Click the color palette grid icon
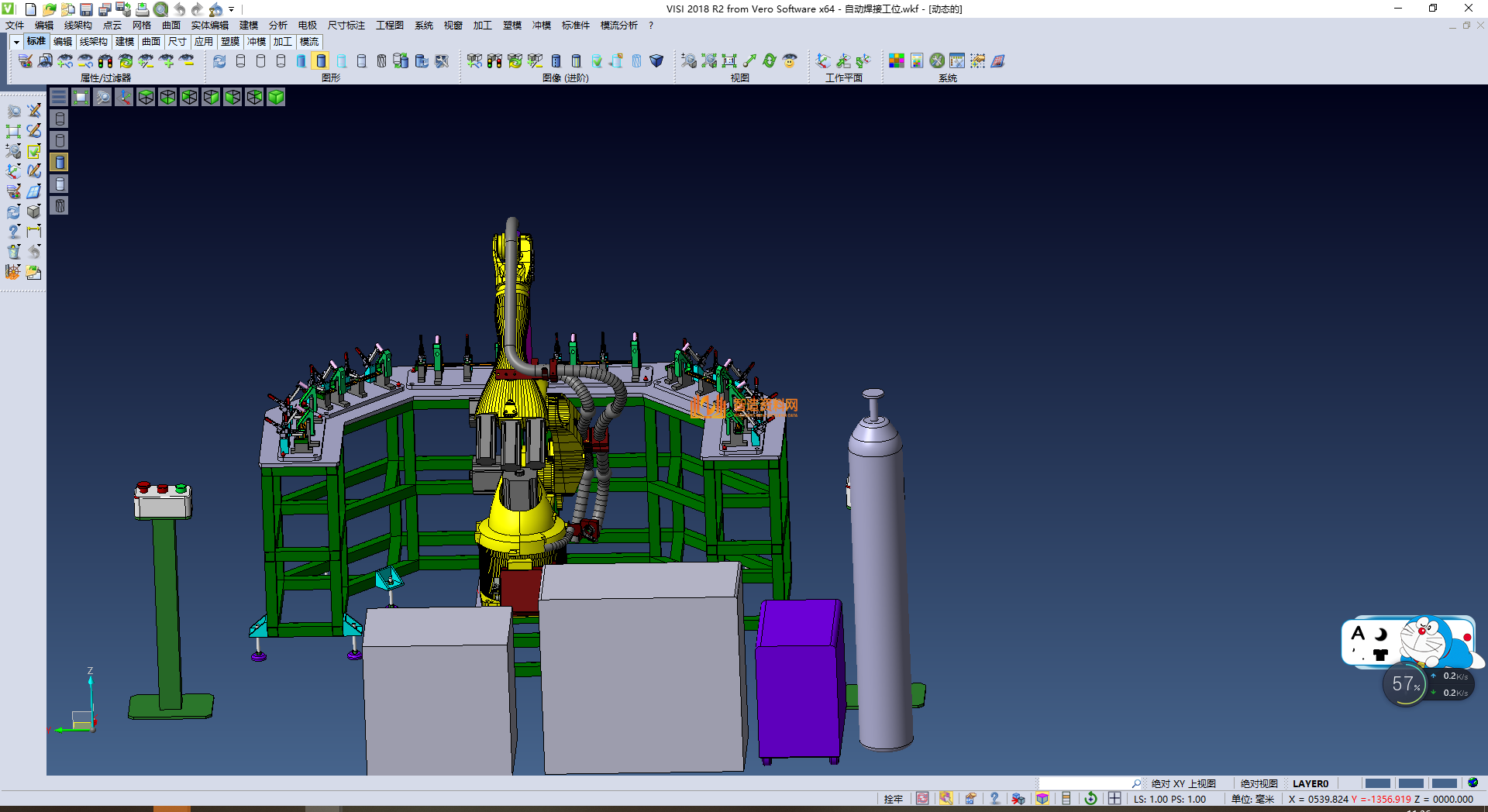This screenshot has height=812, width=1488. tap(897, 61)
